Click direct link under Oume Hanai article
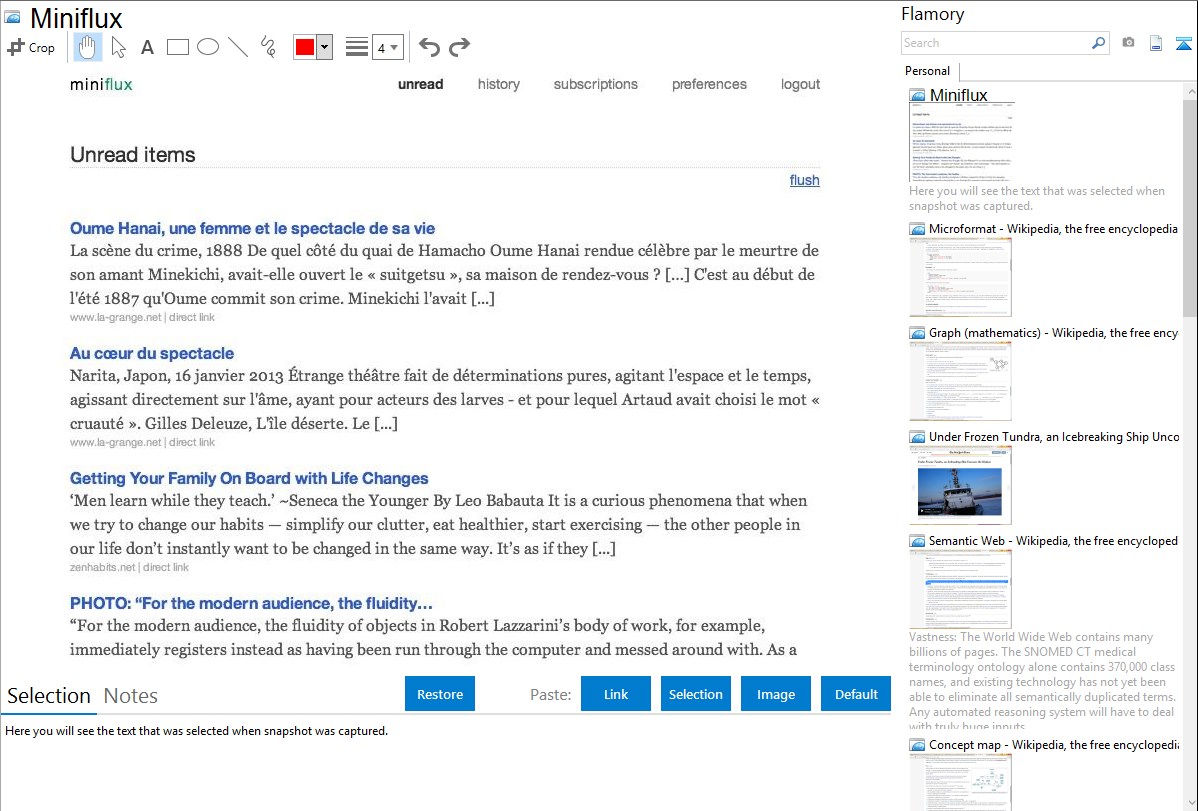Image resolution: width=1198 pixels, height=811 pixels. point(192,317)
